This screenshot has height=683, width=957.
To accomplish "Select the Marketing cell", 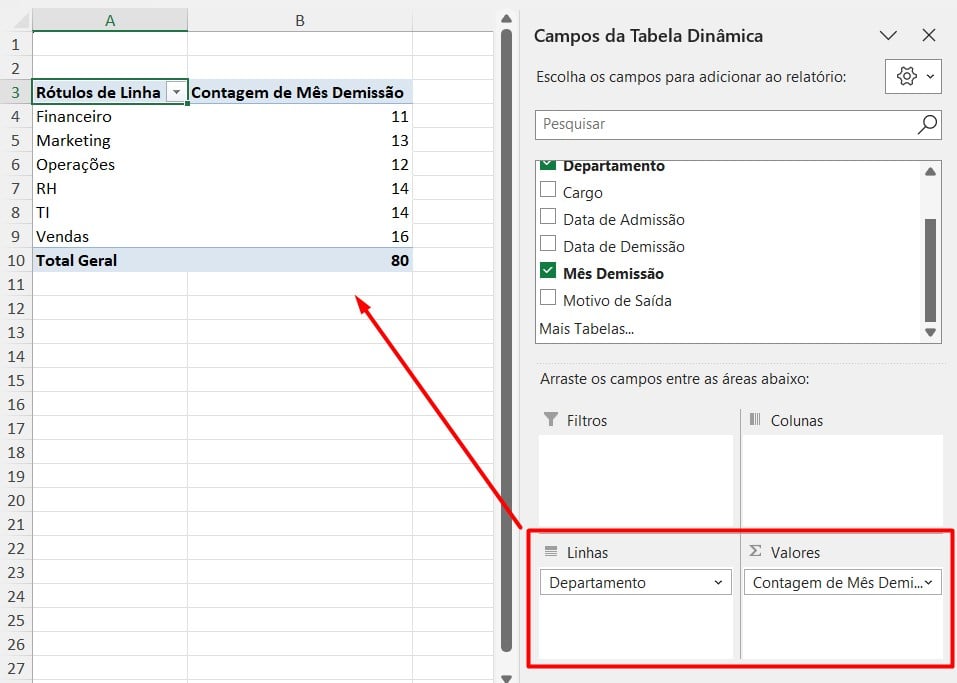I will [110, 140].
